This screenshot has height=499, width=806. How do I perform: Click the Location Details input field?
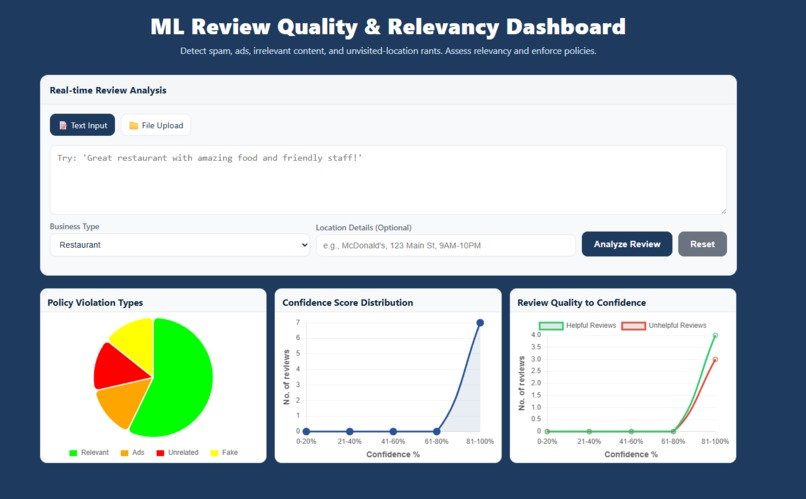pos(445,245)
